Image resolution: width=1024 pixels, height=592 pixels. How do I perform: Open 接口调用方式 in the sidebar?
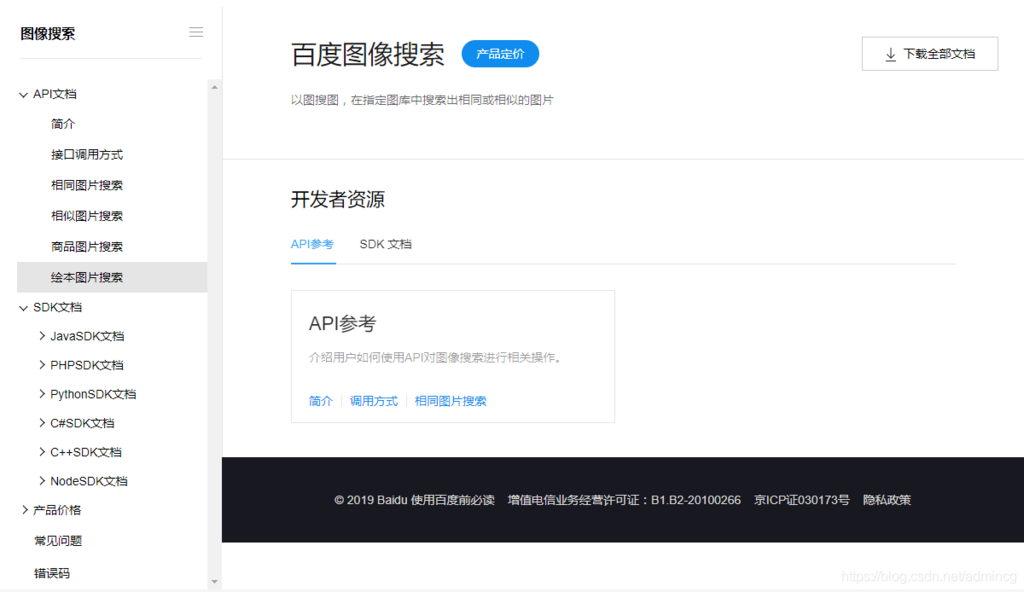point(87,154)
